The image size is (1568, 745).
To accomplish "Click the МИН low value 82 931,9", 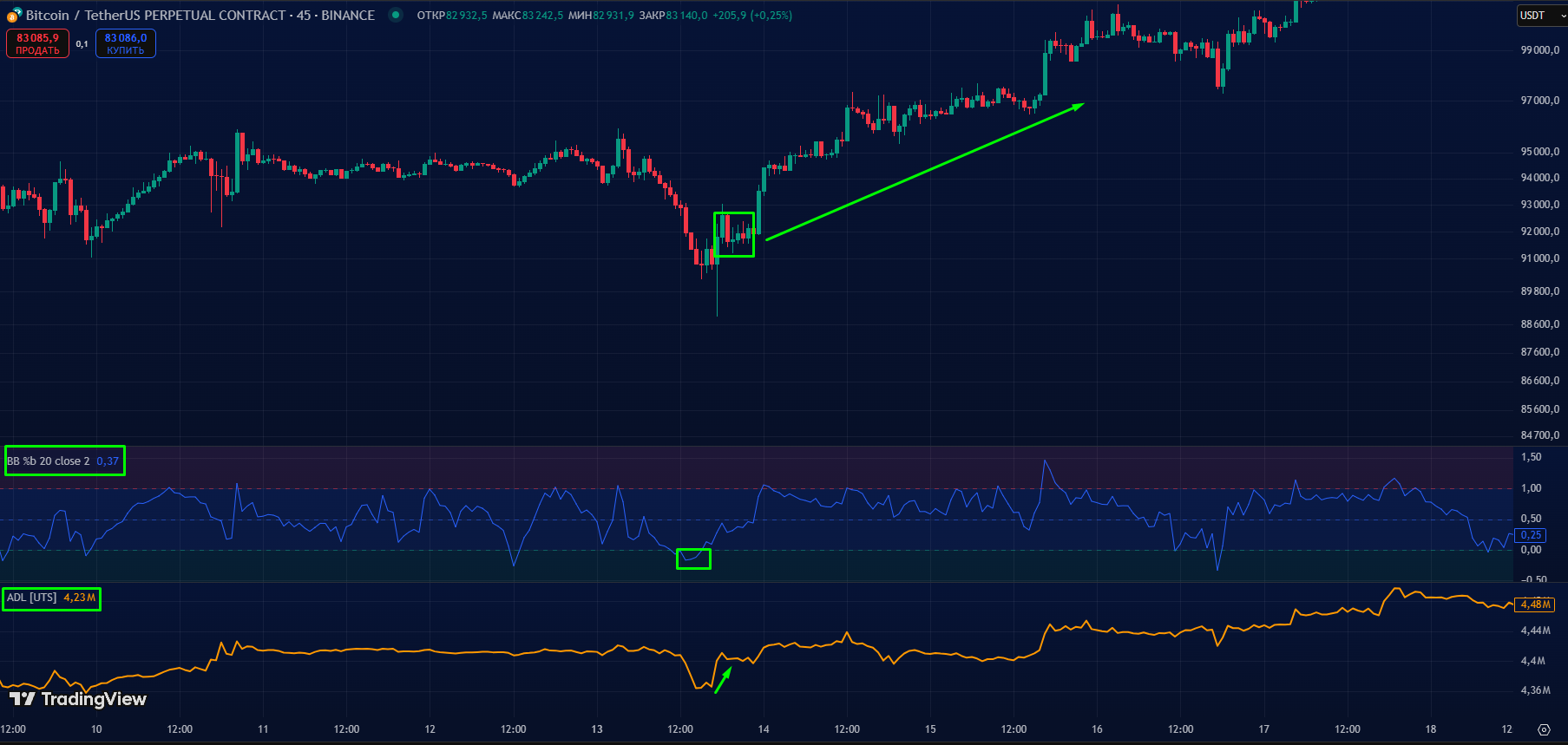I will (613, 15).
